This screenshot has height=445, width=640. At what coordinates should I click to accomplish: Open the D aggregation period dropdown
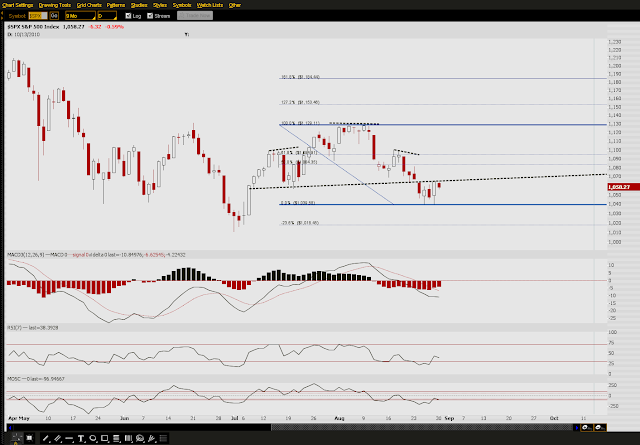coord(107,16)
